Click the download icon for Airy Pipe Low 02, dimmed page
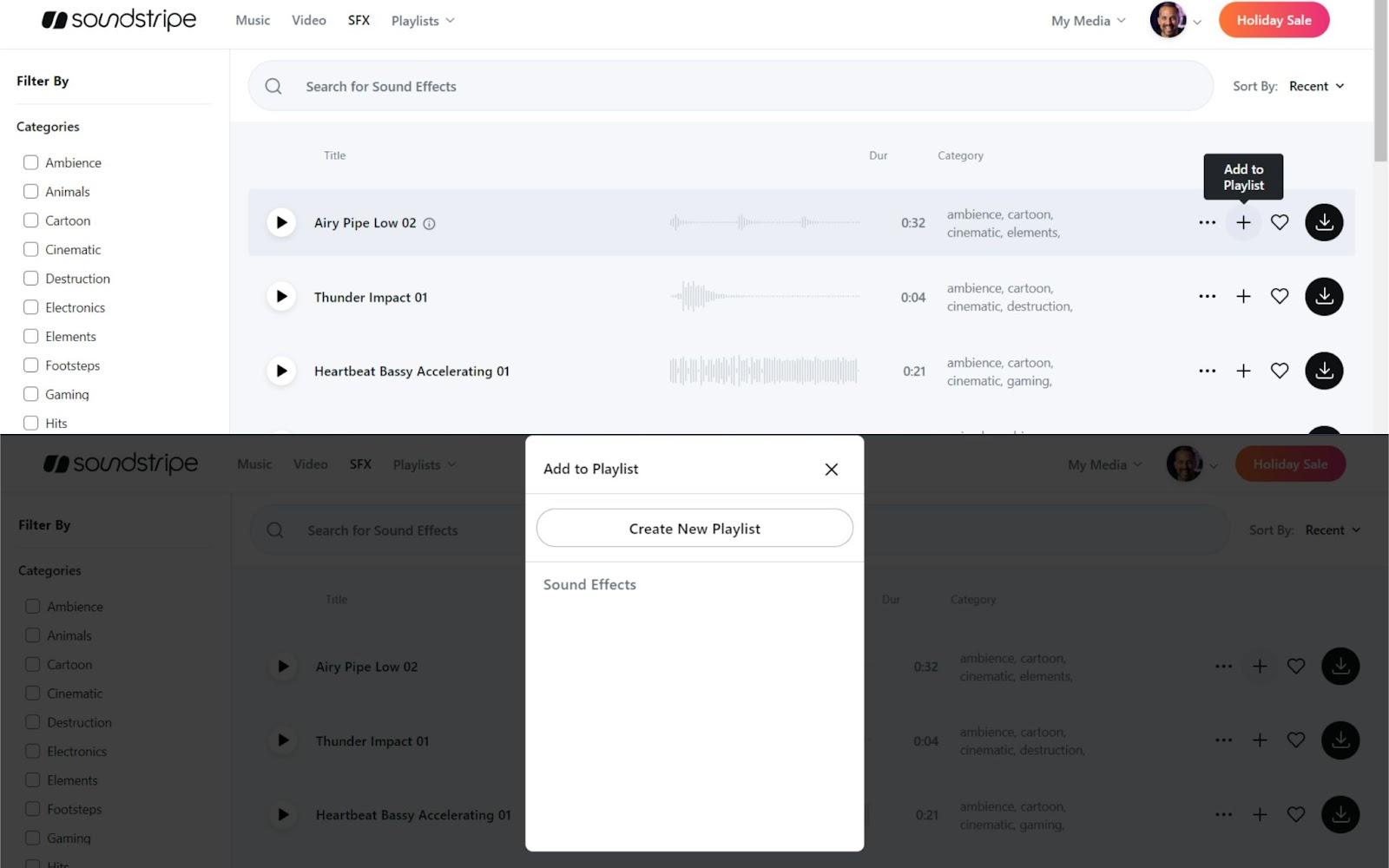Viewport: 1389px width, 868px height. pos(1340,667)
